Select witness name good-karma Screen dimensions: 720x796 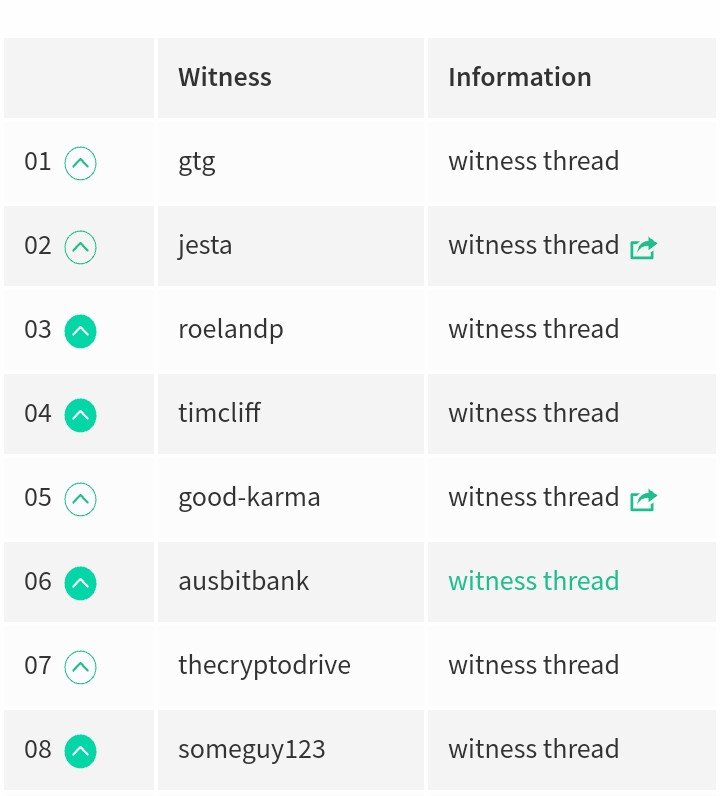pyautogui.click(x=249, y=497)
